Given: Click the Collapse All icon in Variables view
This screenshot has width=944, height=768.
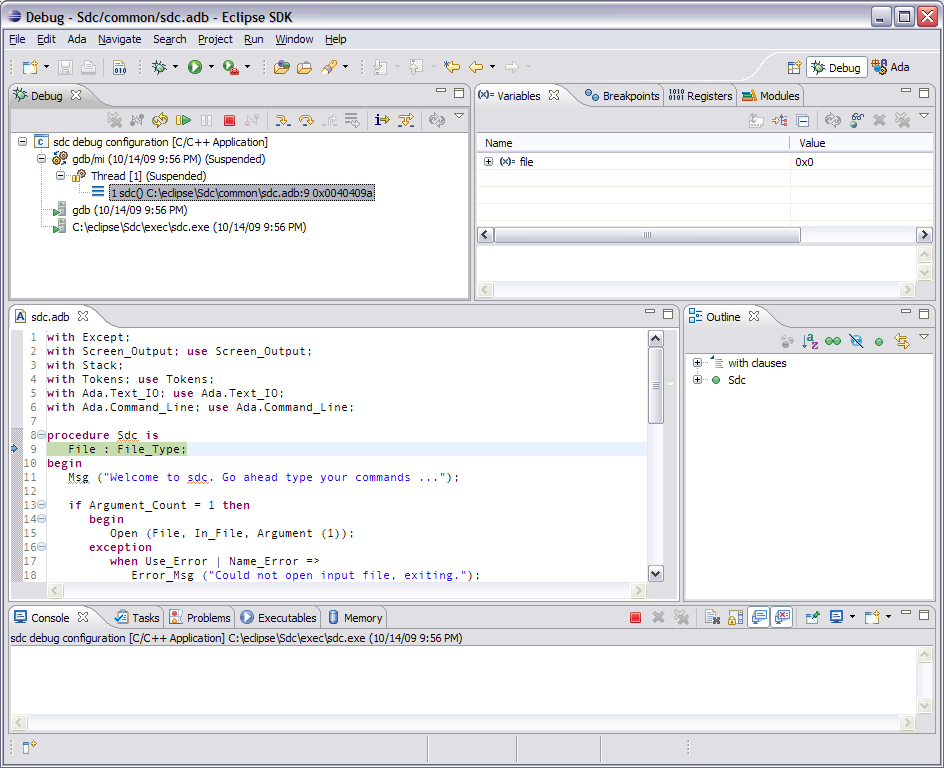Looking at the screenshot, I should [803, 120].
